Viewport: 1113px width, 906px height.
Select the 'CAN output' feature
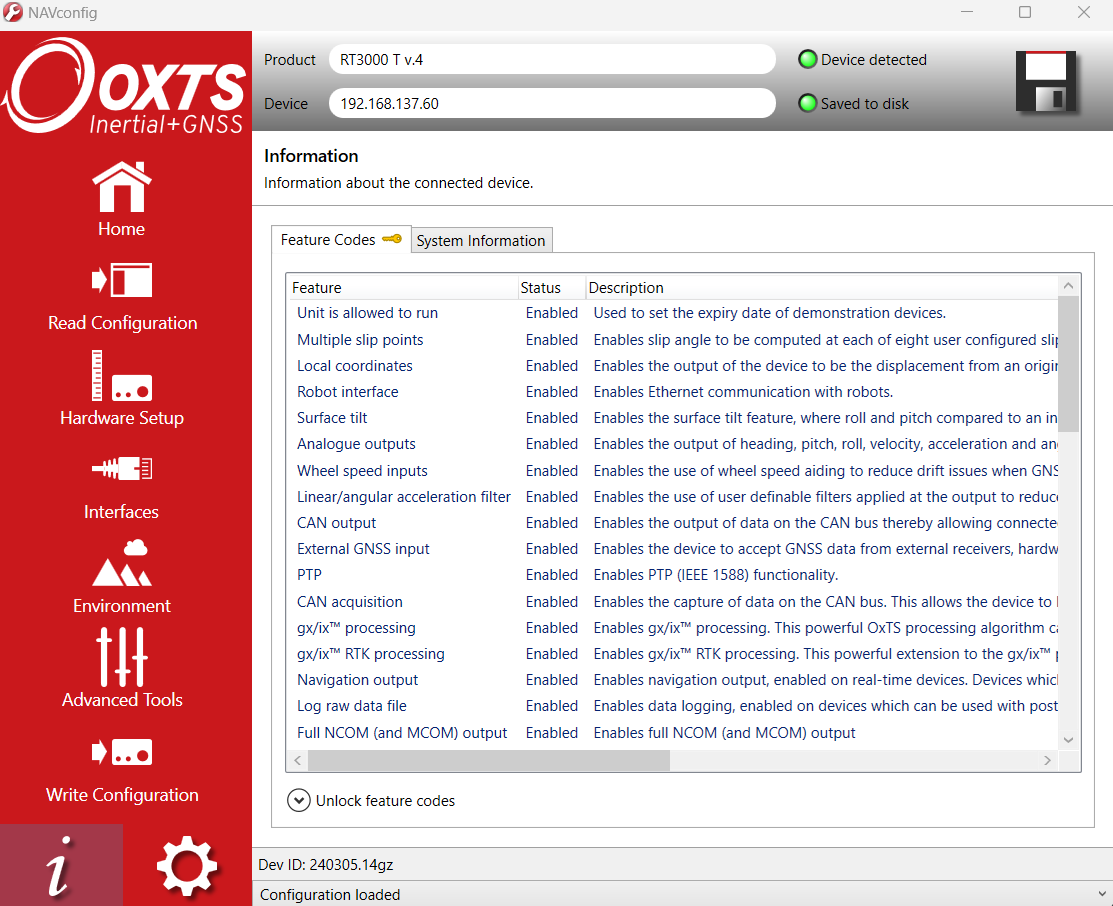pyautogui.click(x=336, y=523)
